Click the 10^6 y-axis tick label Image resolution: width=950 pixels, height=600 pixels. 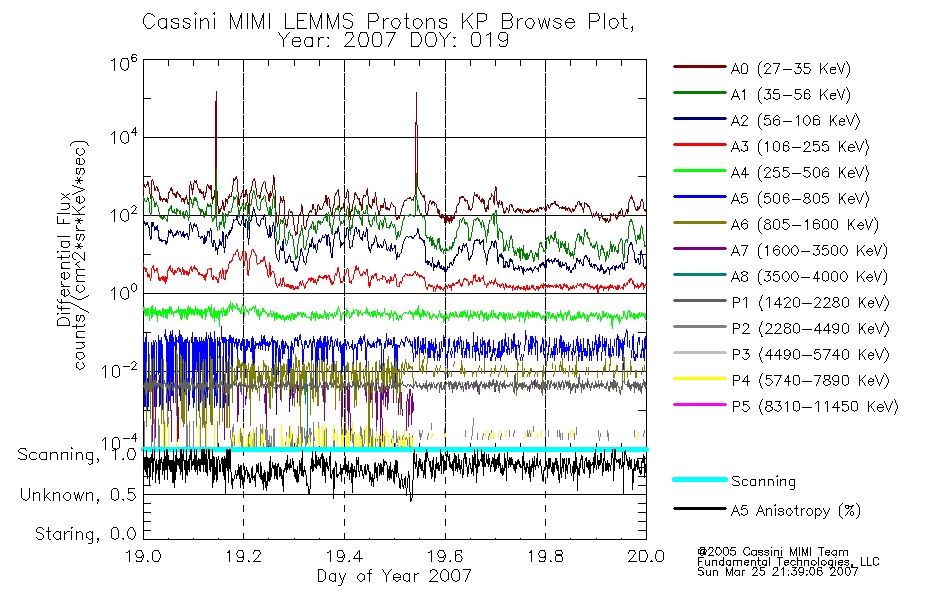coord(124,63)
